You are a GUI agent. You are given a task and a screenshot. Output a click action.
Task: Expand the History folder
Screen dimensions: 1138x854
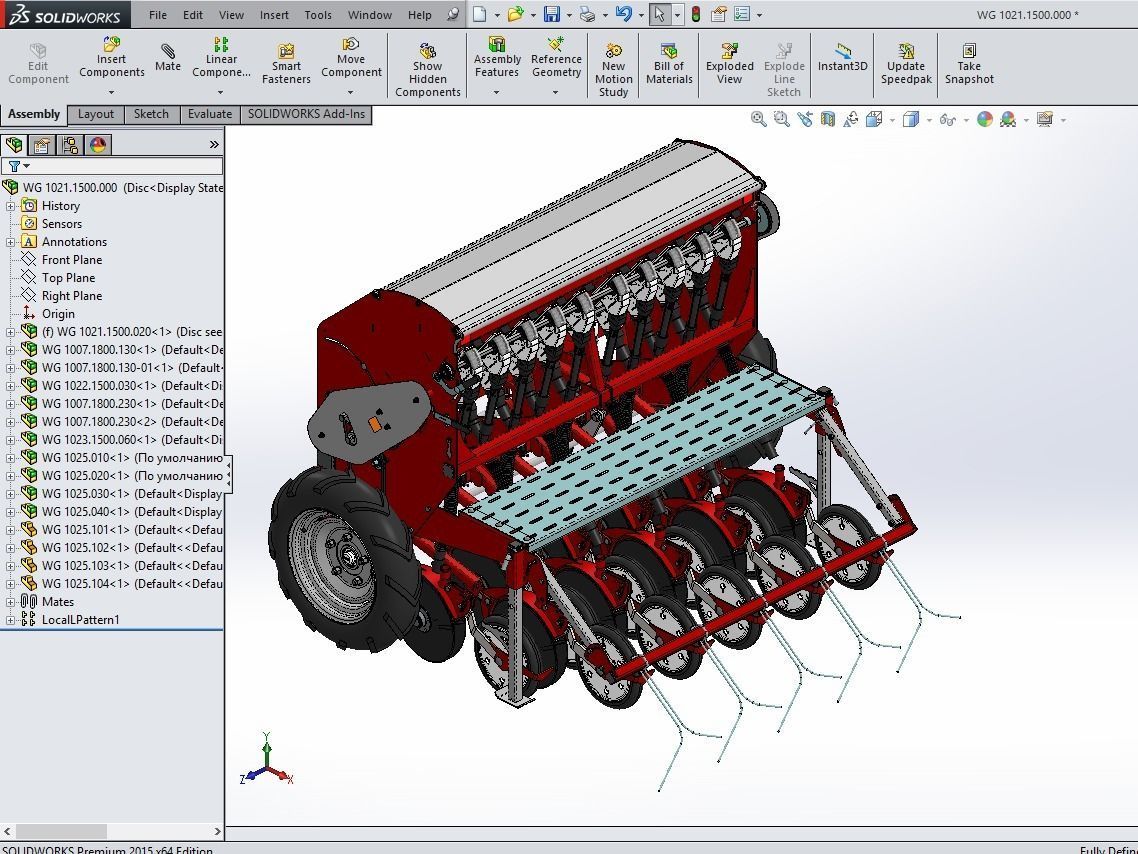pos(10,206)
